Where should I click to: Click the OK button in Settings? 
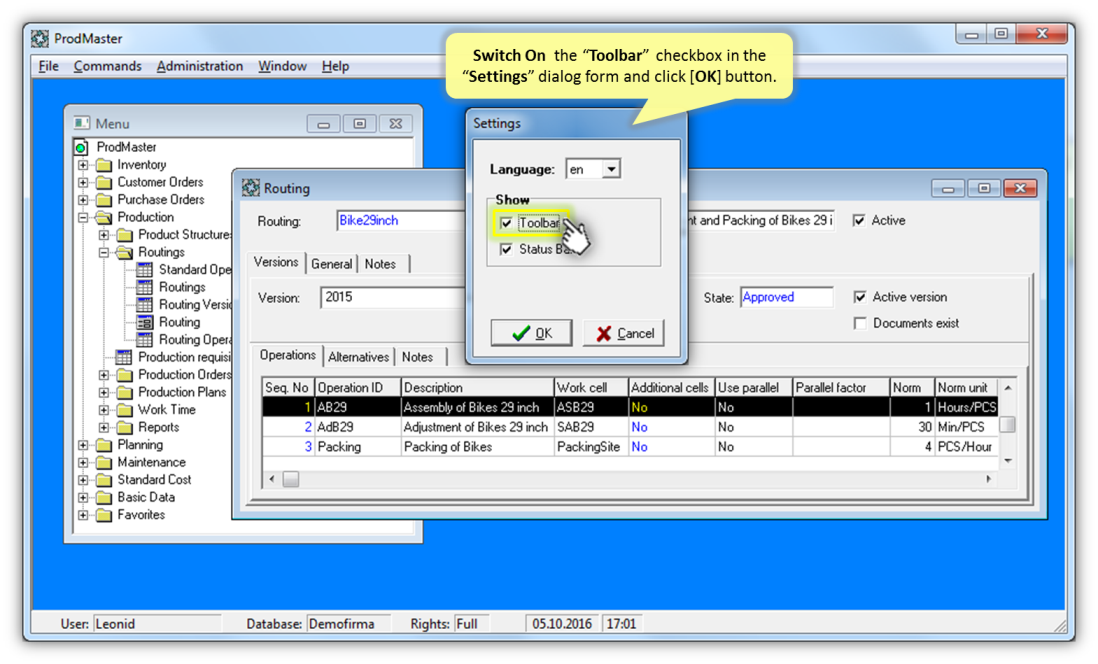pyautogui.click(x=531, y=333)
